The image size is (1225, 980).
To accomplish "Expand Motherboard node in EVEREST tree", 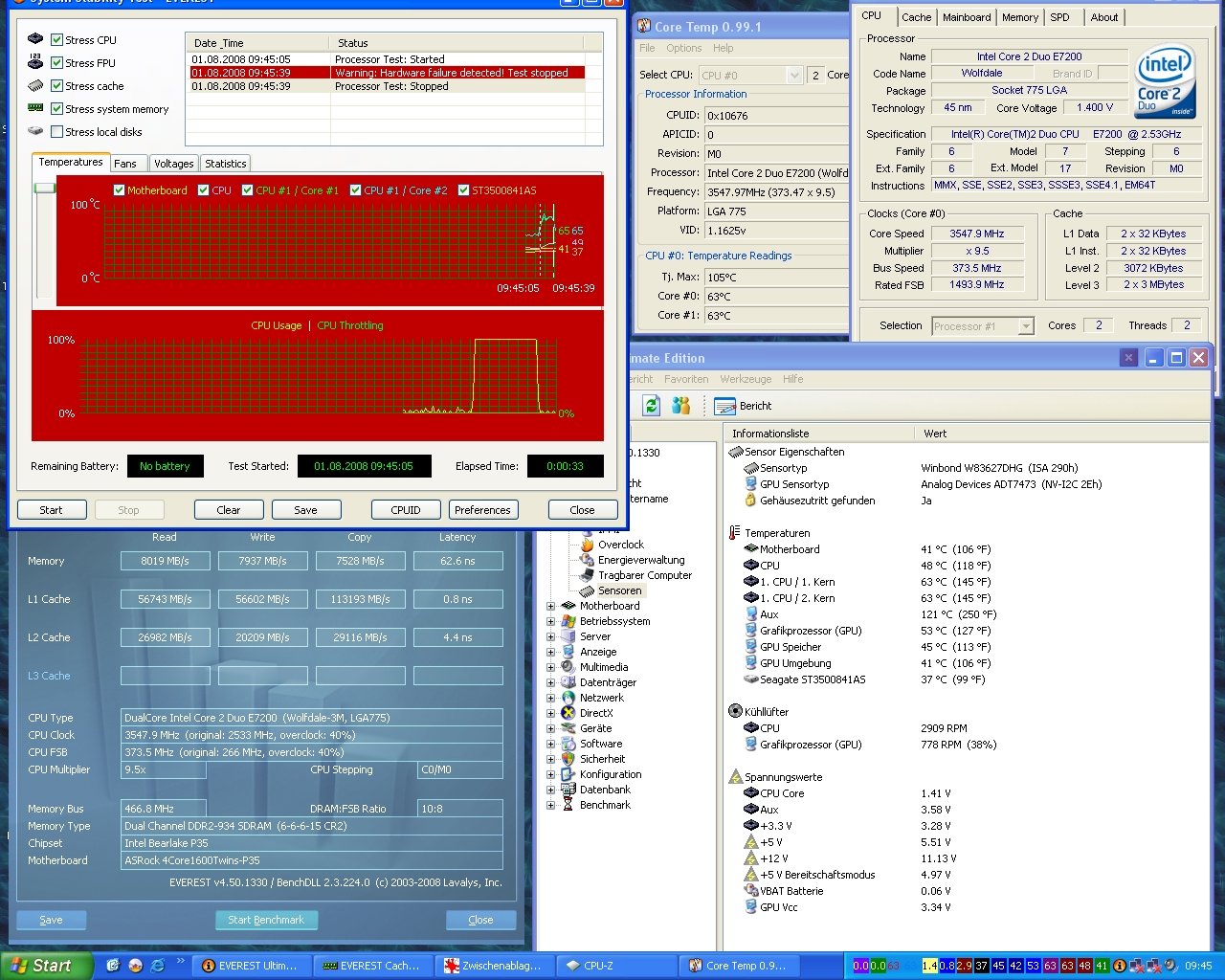I will pos(550,606).
